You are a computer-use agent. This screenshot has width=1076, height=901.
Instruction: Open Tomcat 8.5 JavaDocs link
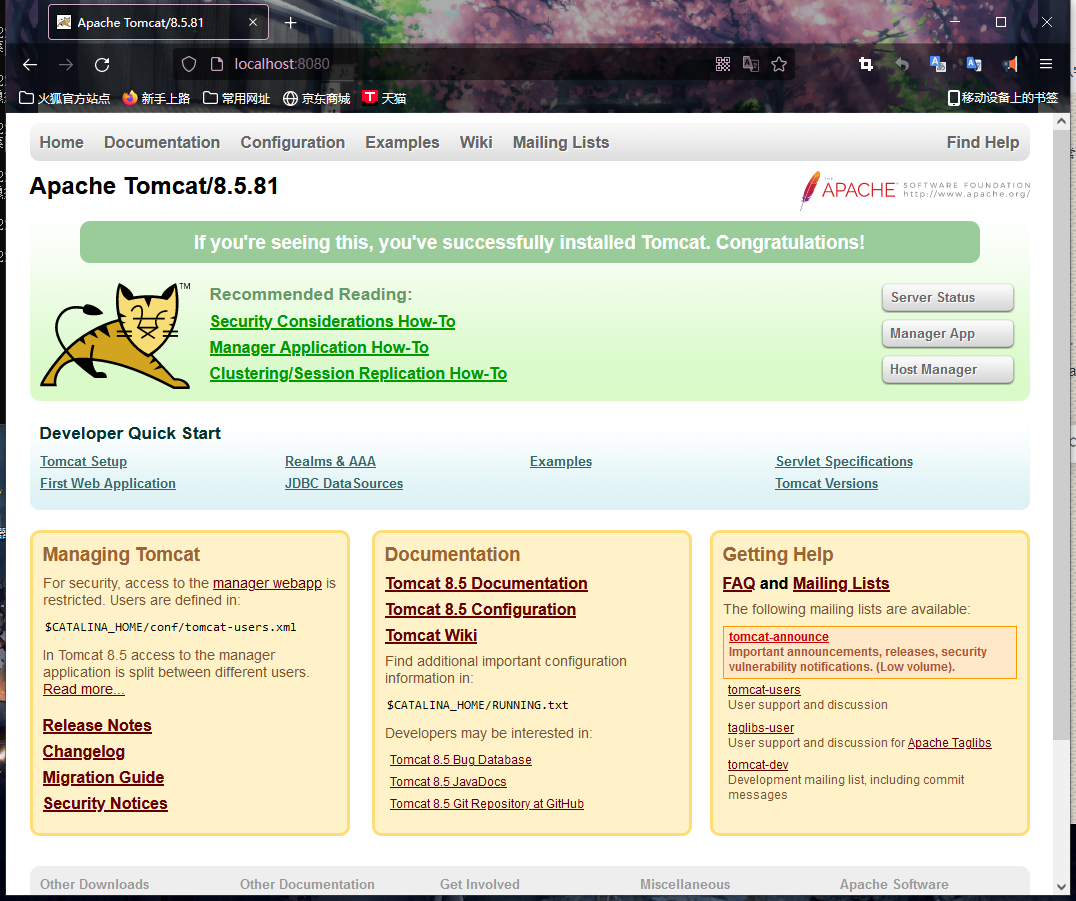point(448,782)
